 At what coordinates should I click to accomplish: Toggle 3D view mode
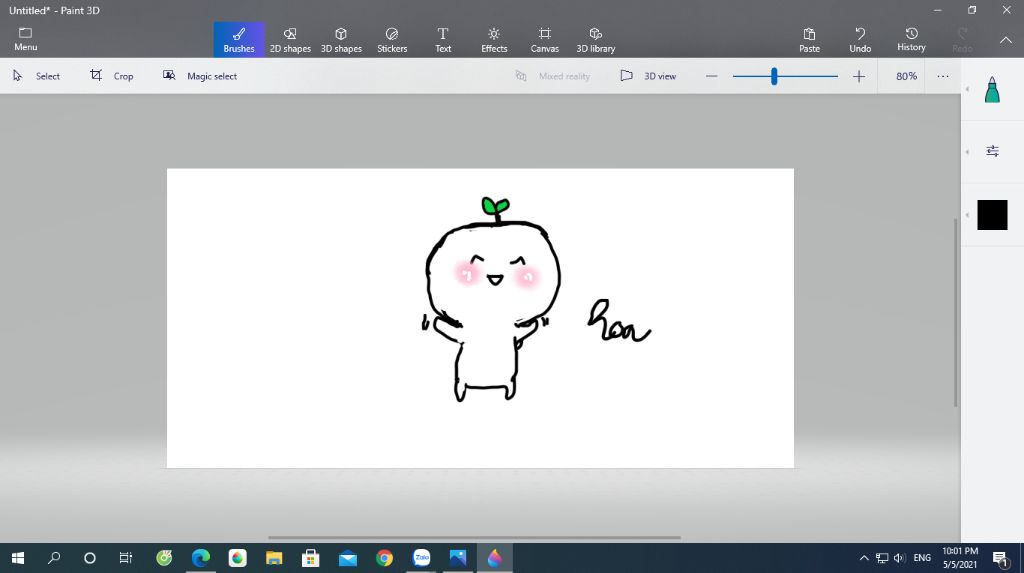[x=648, y=76]
